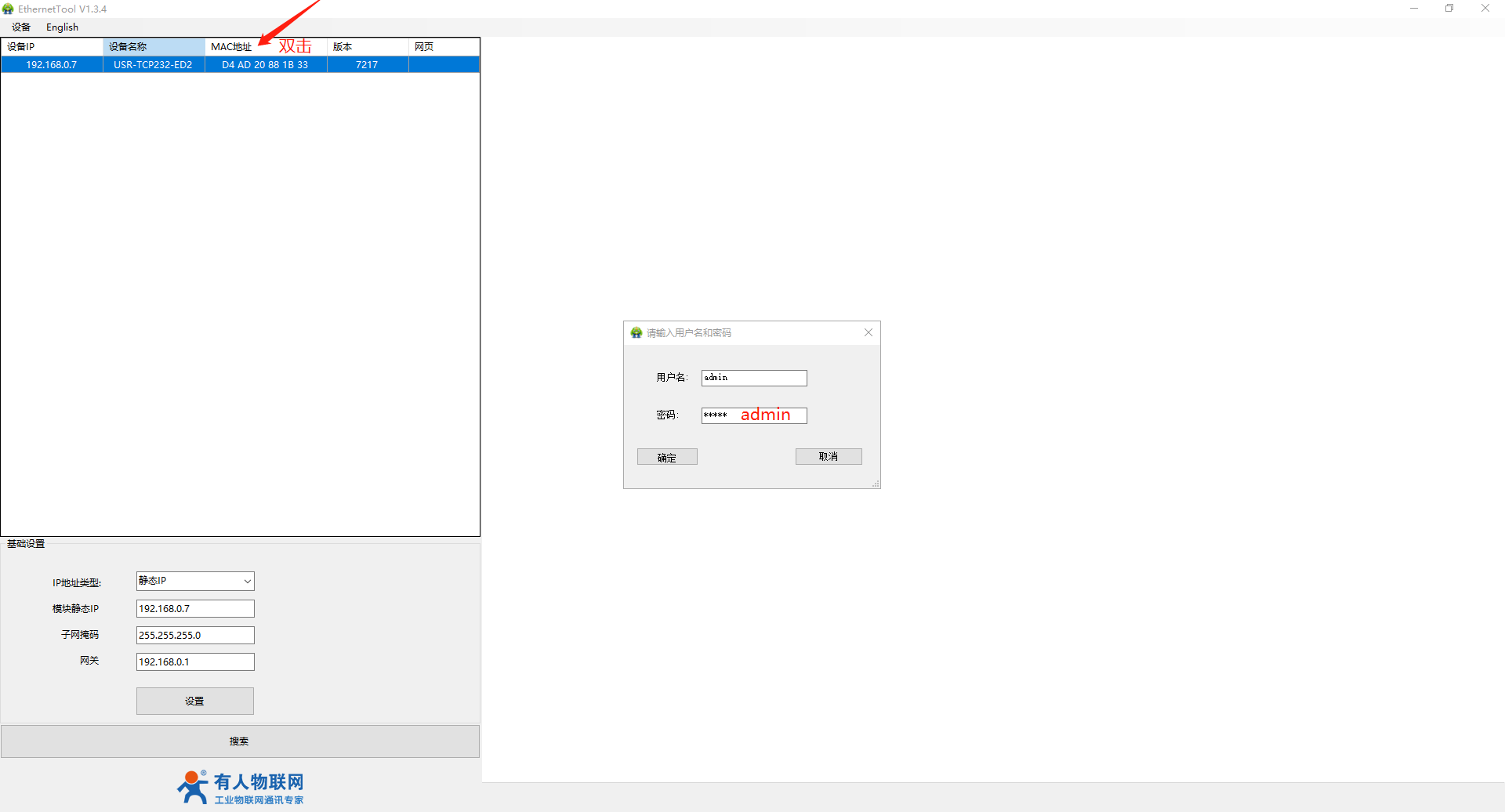The image size is (1505, 812).
Task: Click the 有人物联网 logo
Action: [x=240, y=788]
